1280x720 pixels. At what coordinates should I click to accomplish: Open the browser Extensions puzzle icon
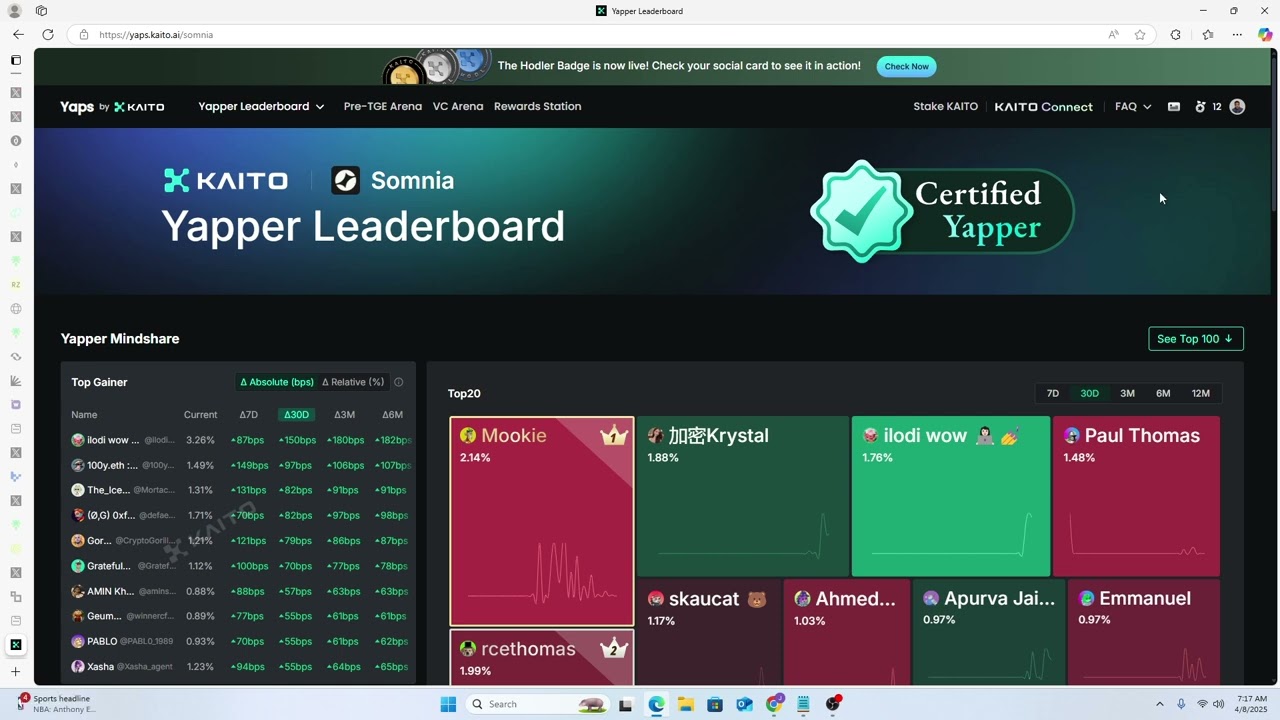tap(1175, 34)
